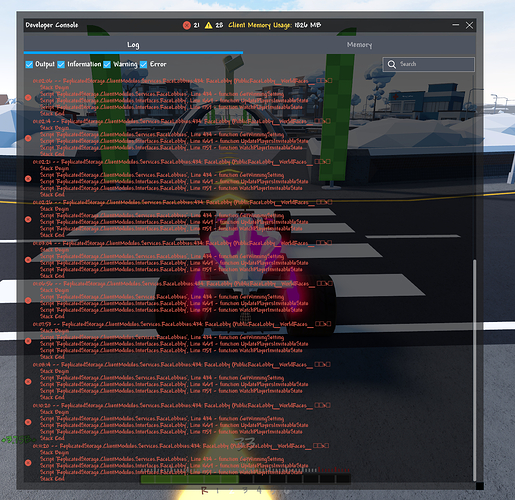Toggle the Output filter checkbox
Screen dimensions: 515x500
coord(29,64)
